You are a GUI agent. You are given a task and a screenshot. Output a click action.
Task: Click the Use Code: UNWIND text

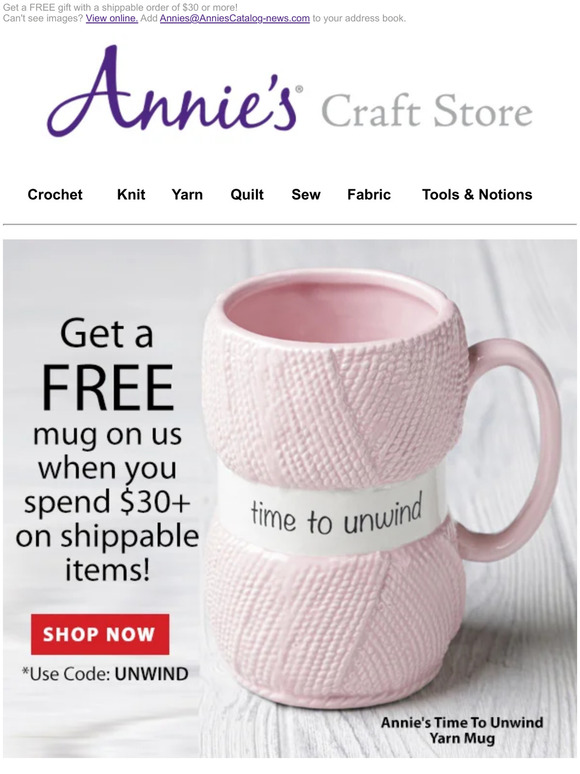point(105,674)
